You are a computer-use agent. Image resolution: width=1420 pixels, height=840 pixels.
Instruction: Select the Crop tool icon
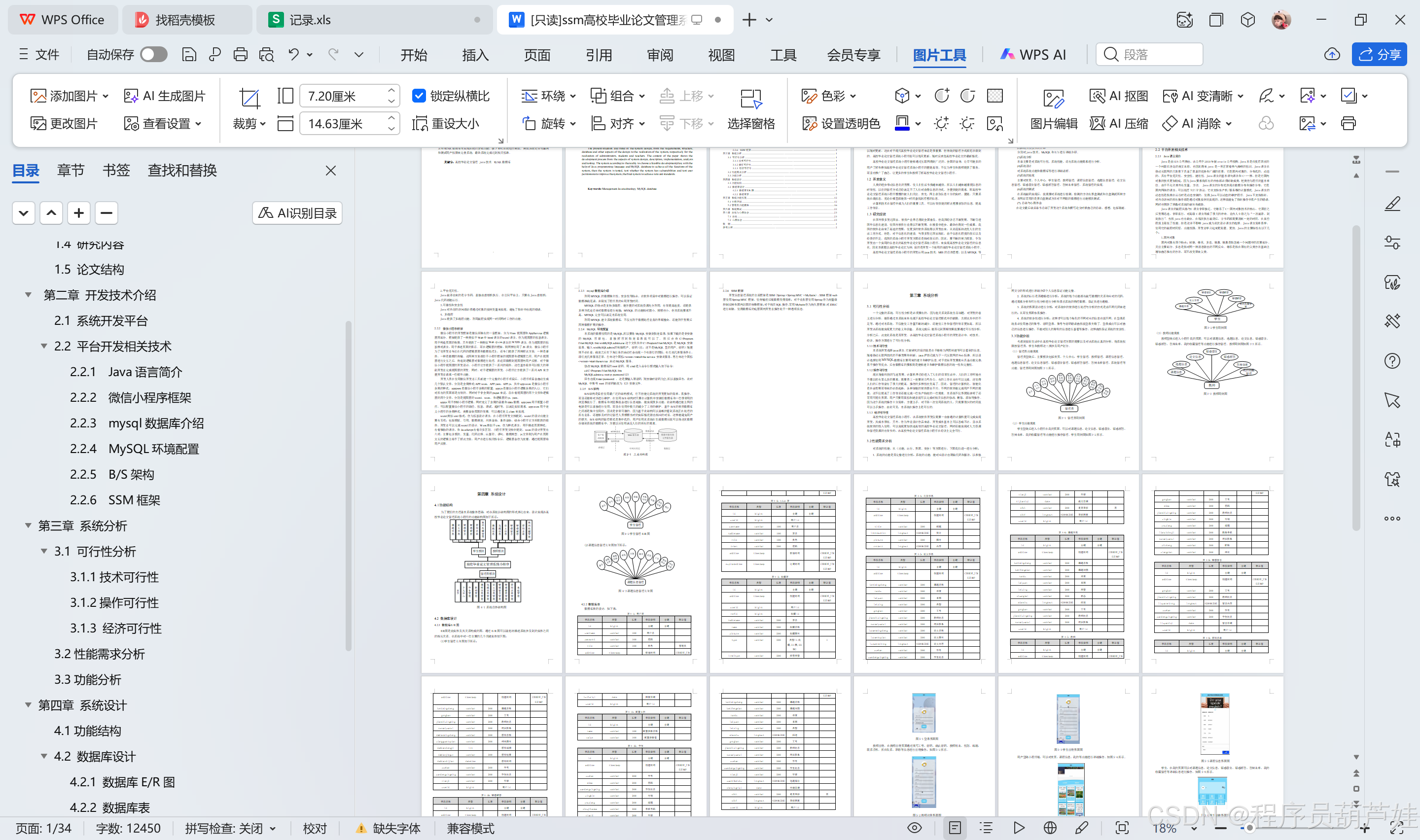click(249, 98)
